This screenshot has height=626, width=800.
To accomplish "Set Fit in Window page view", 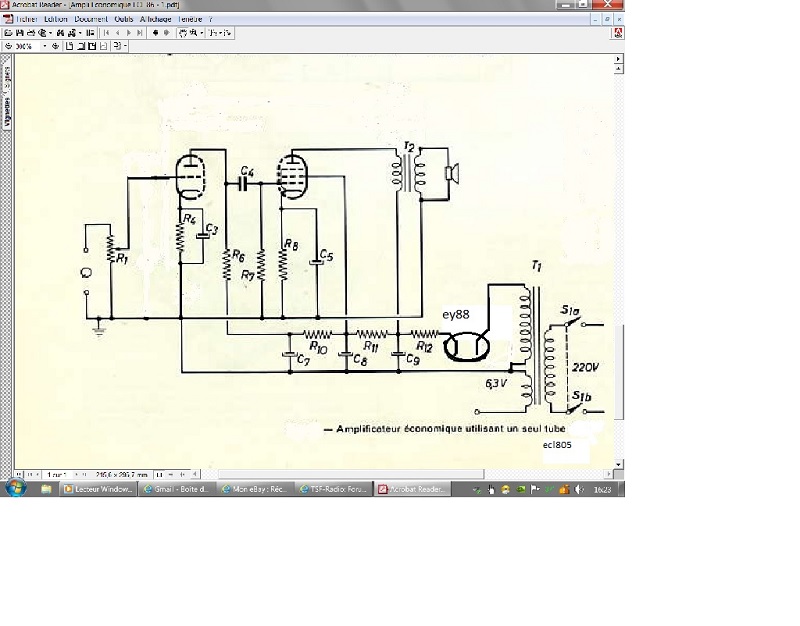I will pyautogui.click(x=81, y=46).
